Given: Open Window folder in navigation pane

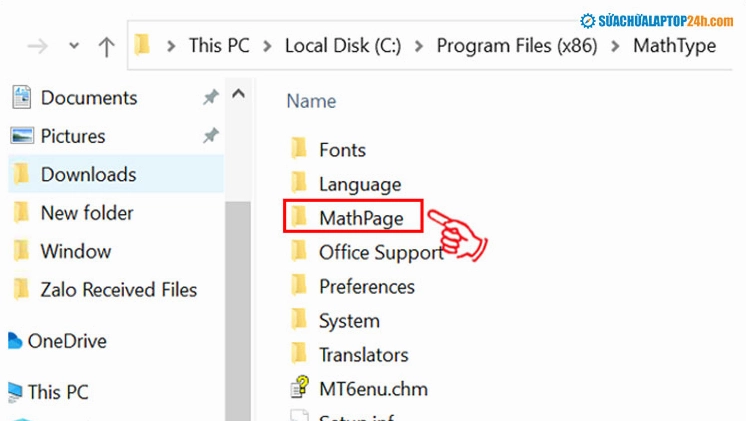Looking at the screenshot, I should point(76,251).
